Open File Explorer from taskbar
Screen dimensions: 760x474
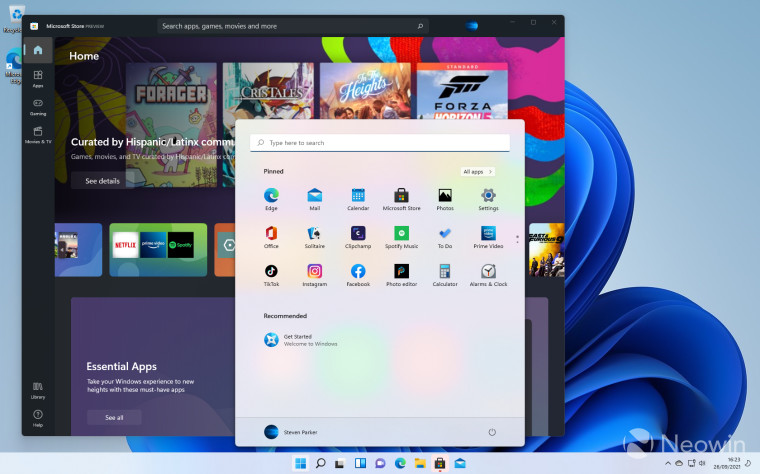(420, 463)
